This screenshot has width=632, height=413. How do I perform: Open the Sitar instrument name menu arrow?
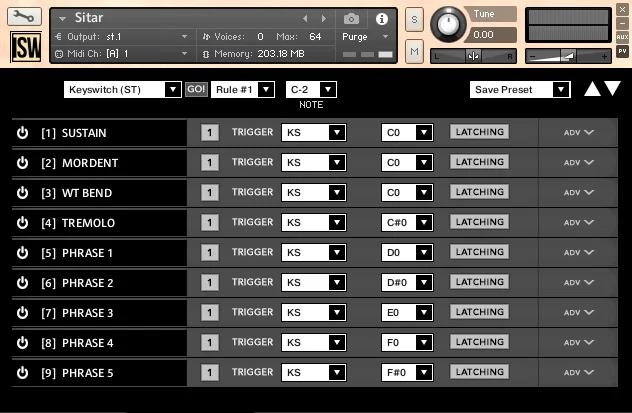coord(62,19)
